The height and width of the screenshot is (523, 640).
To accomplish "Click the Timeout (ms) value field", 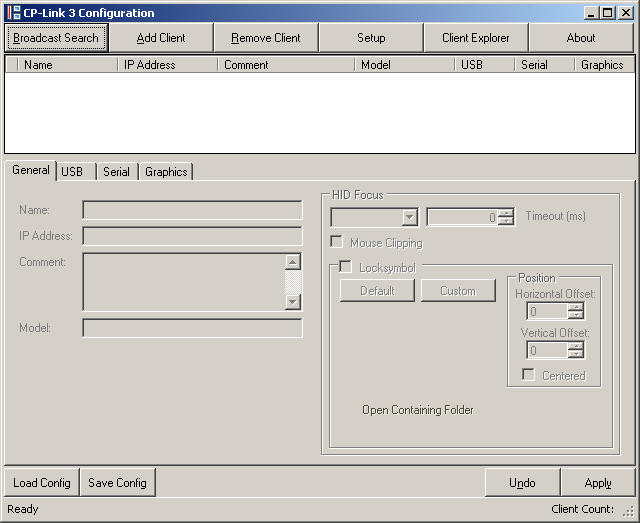I will pos(462,217).
